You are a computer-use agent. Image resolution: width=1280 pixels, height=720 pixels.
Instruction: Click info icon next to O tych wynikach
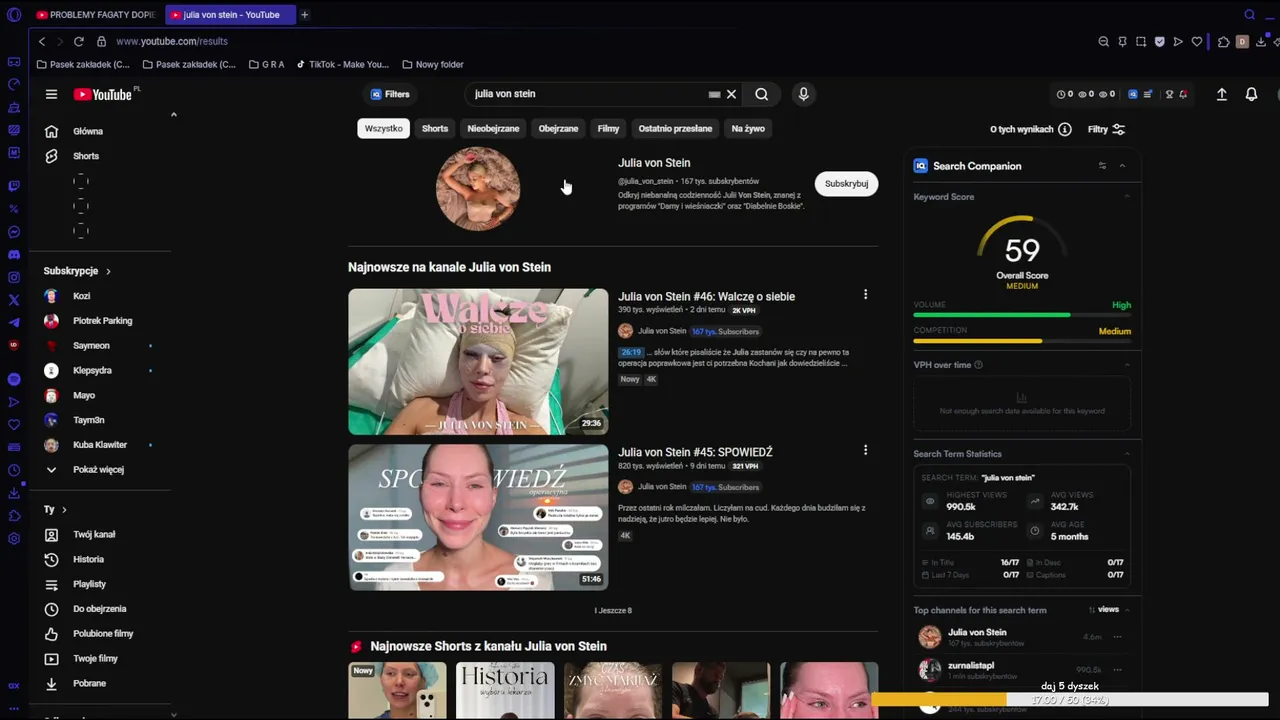[x=1065, y=129]
